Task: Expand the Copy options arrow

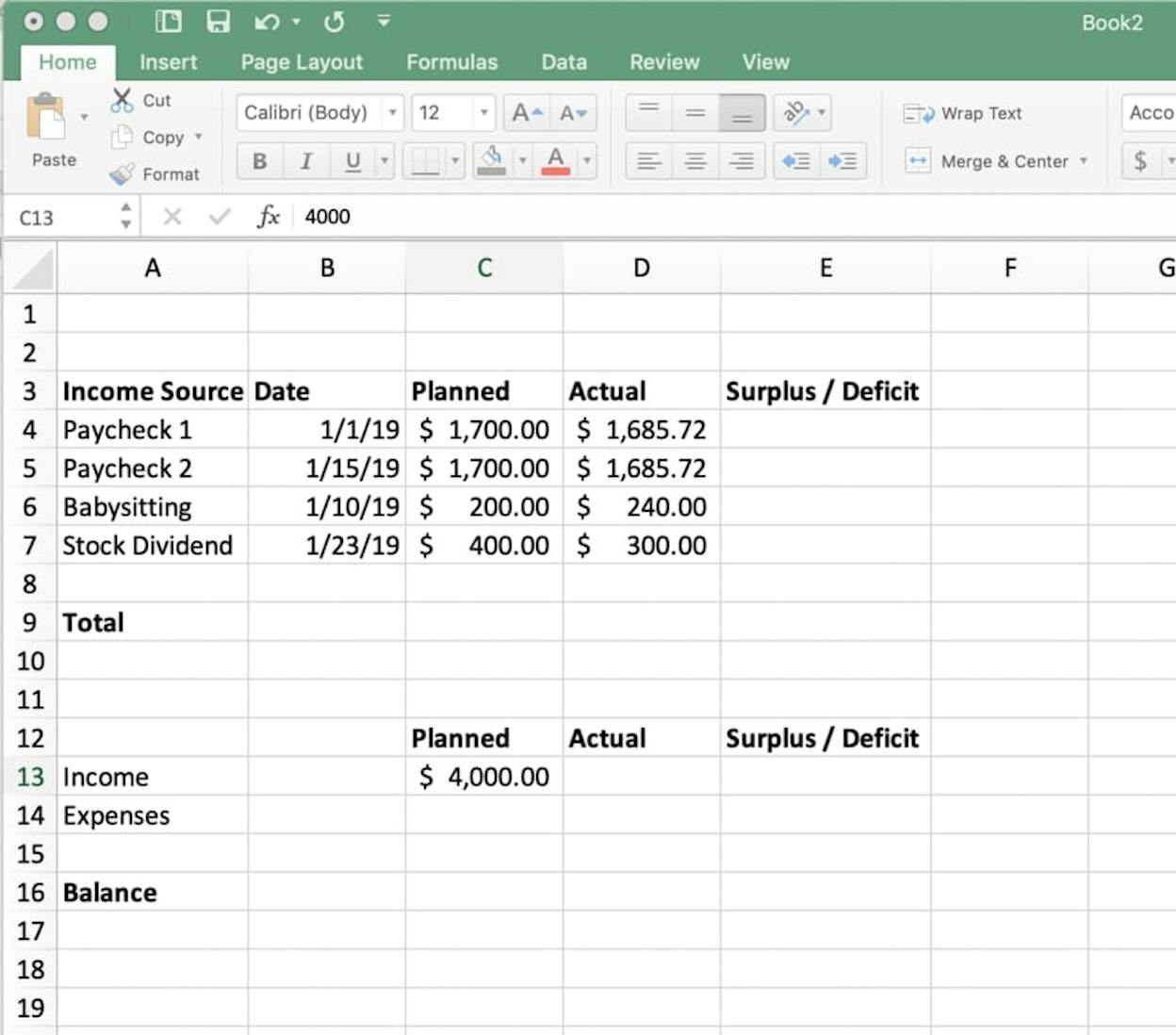Action: 198,137
